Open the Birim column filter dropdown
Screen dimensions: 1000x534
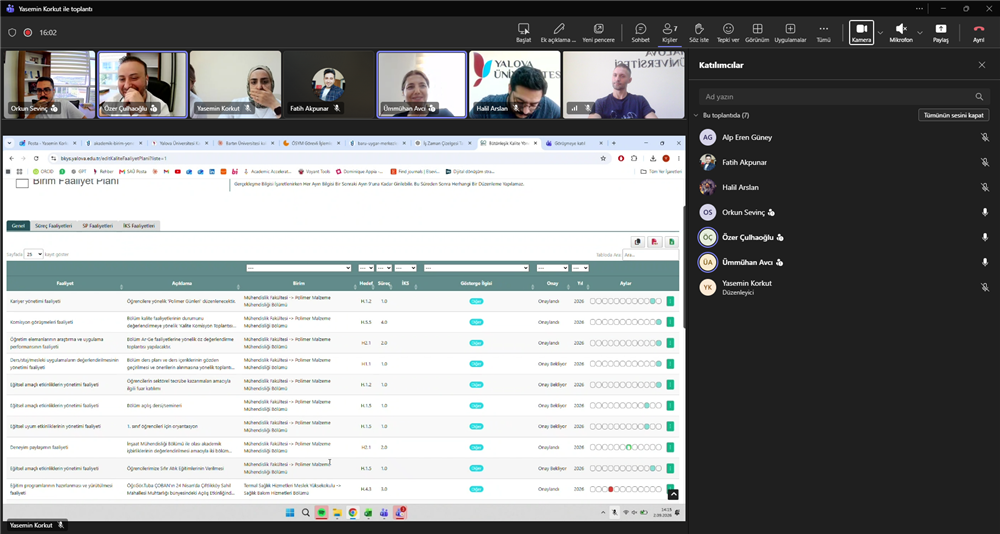click(x=298, y=268)
